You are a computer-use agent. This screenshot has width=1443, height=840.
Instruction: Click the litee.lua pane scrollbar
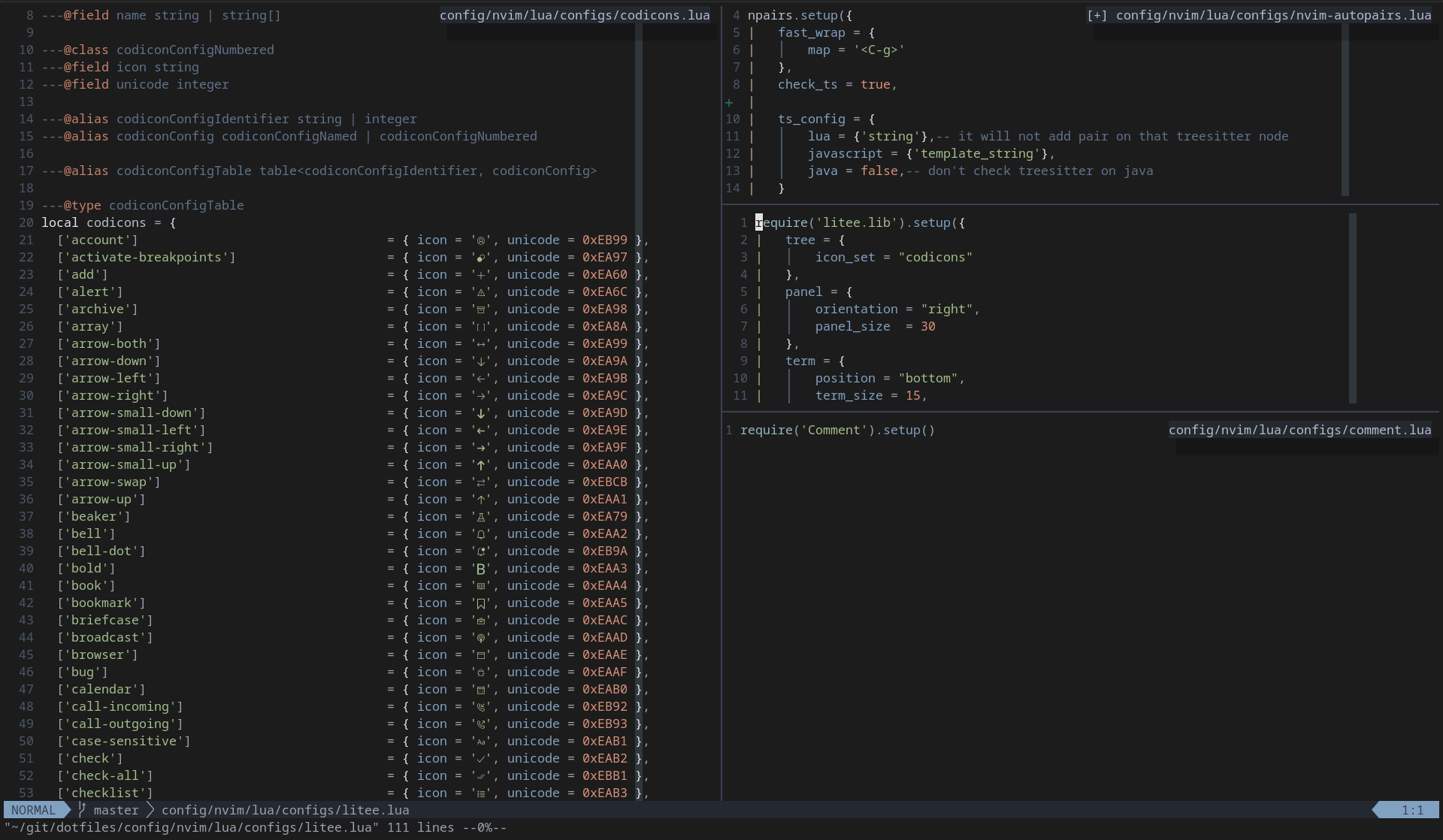pyautogui.click(x=1353, y=308)
